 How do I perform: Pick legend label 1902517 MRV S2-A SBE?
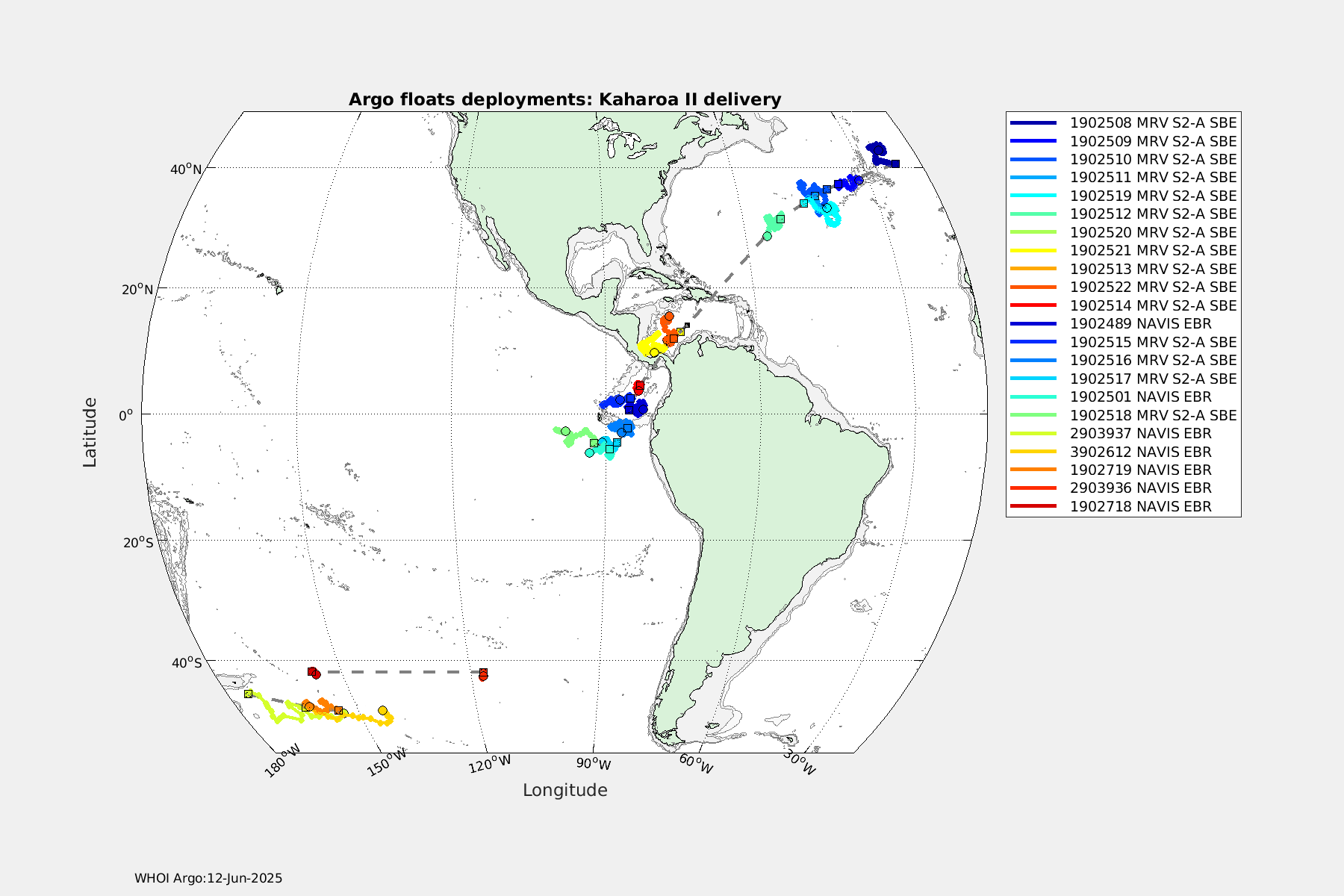tap(1154, 379)
